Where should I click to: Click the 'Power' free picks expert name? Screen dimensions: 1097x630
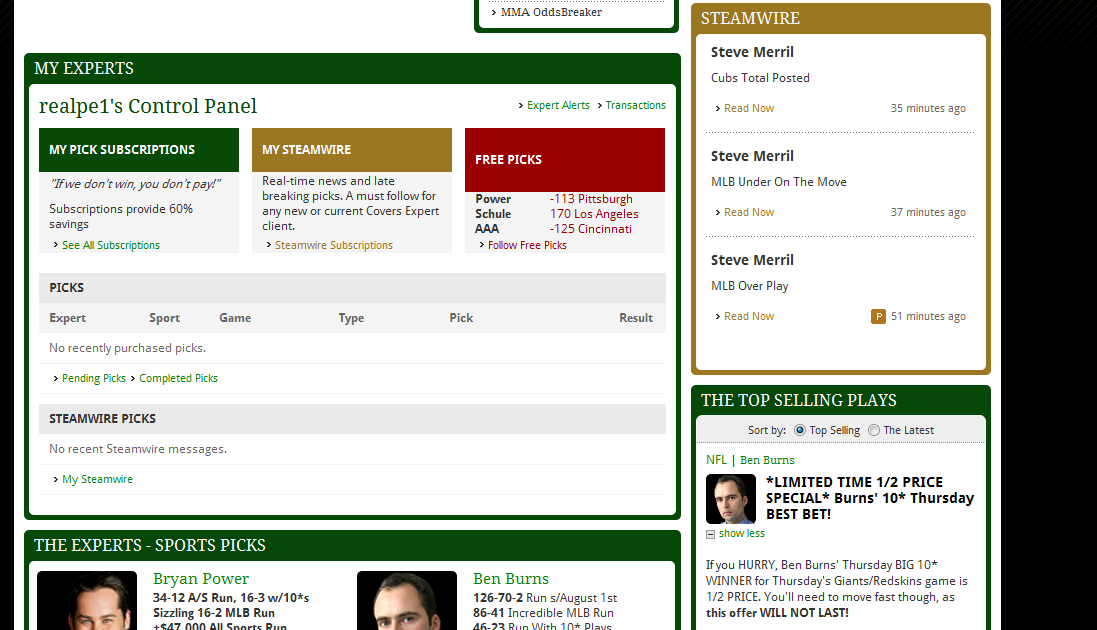pyautogui.click(x=493, y=199)
